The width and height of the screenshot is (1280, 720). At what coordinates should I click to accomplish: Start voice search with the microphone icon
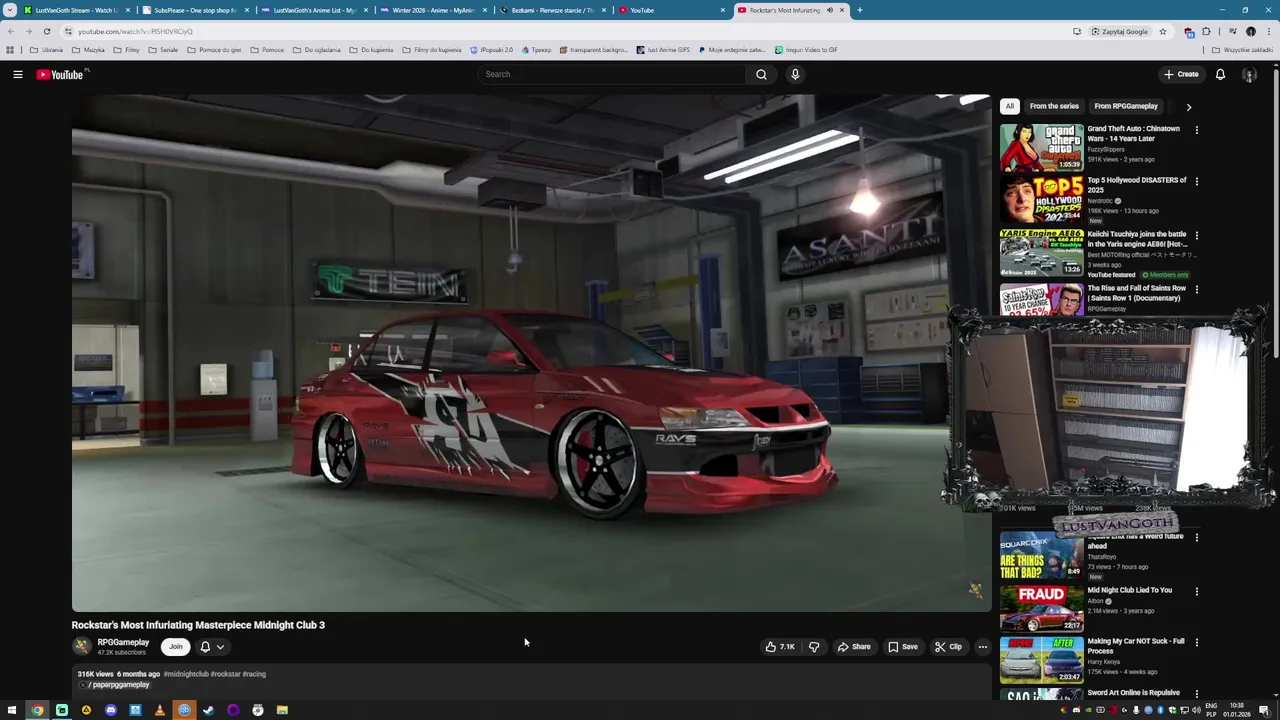point(795,74)
